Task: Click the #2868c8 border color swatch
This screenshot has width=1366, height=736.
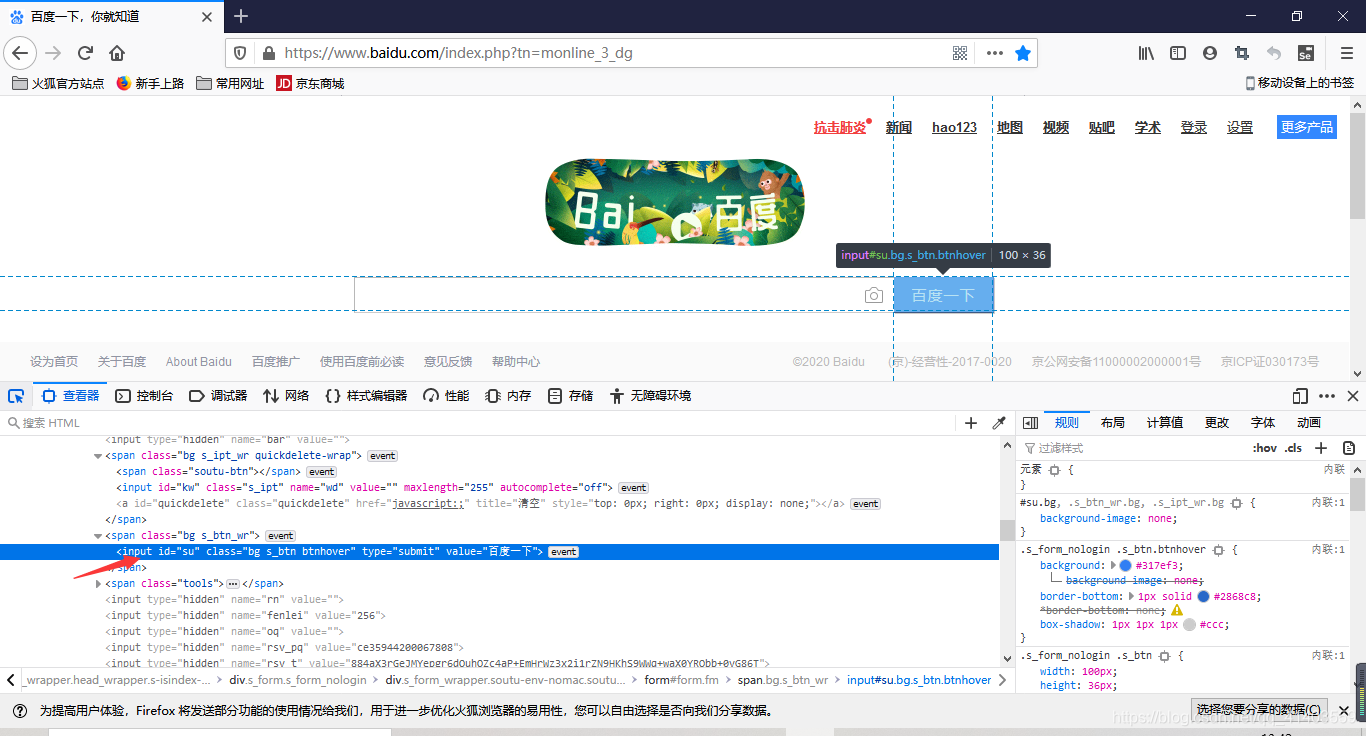Action: pyautogui.click(x=1203, y=597)
